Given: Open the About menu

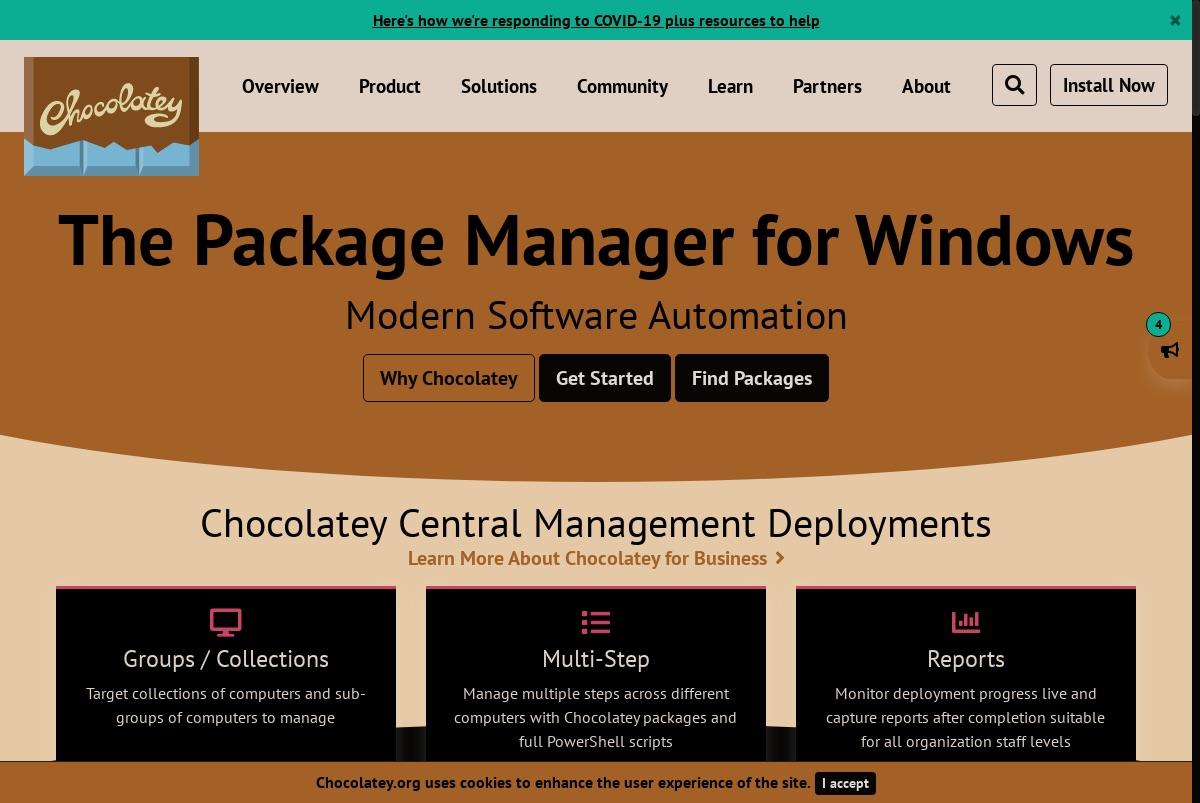Looking at the screenshot, I should tap(926, 86).
